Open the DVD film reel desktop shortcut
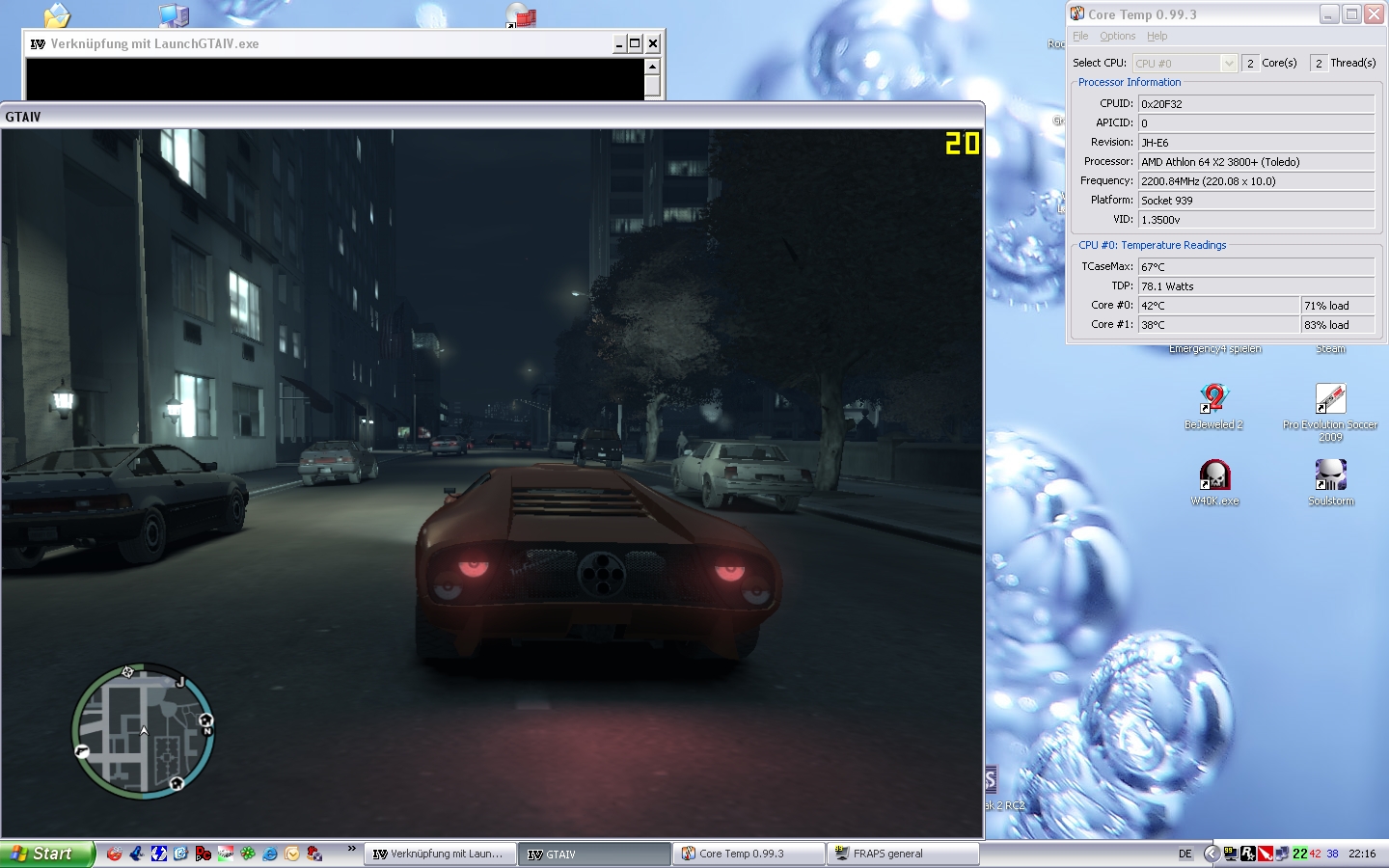 (x=520, y=14)
